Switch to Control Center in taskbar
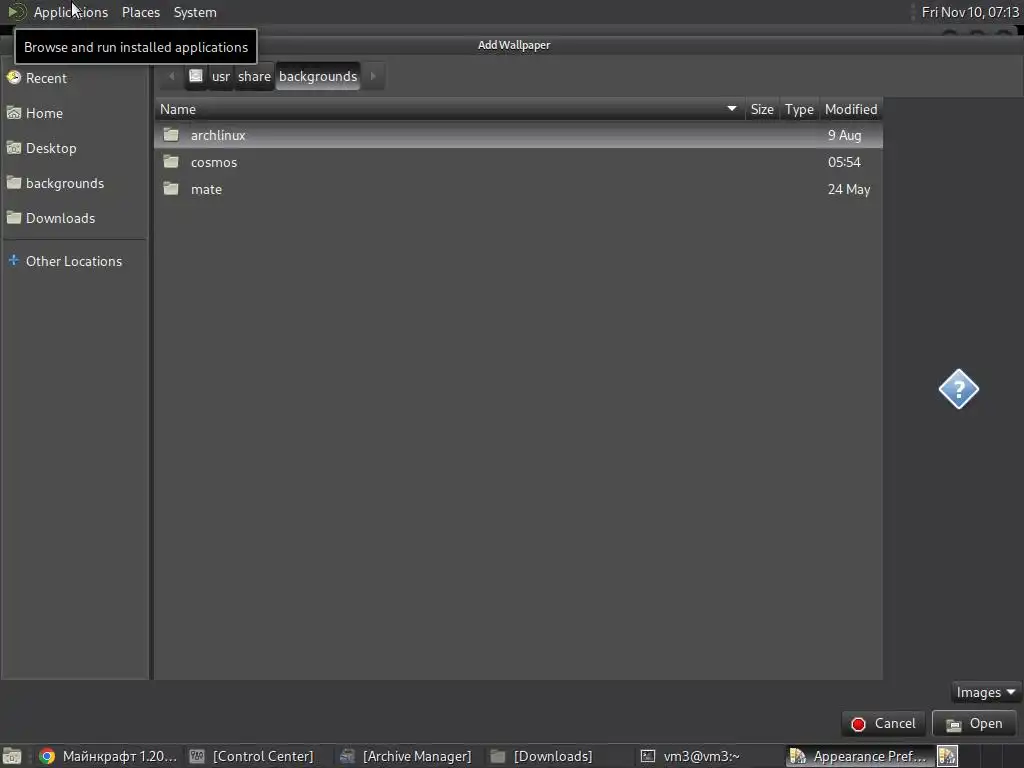Image resolution: width=1024 pixels, height=768 pixels. [x=251, y=756]
